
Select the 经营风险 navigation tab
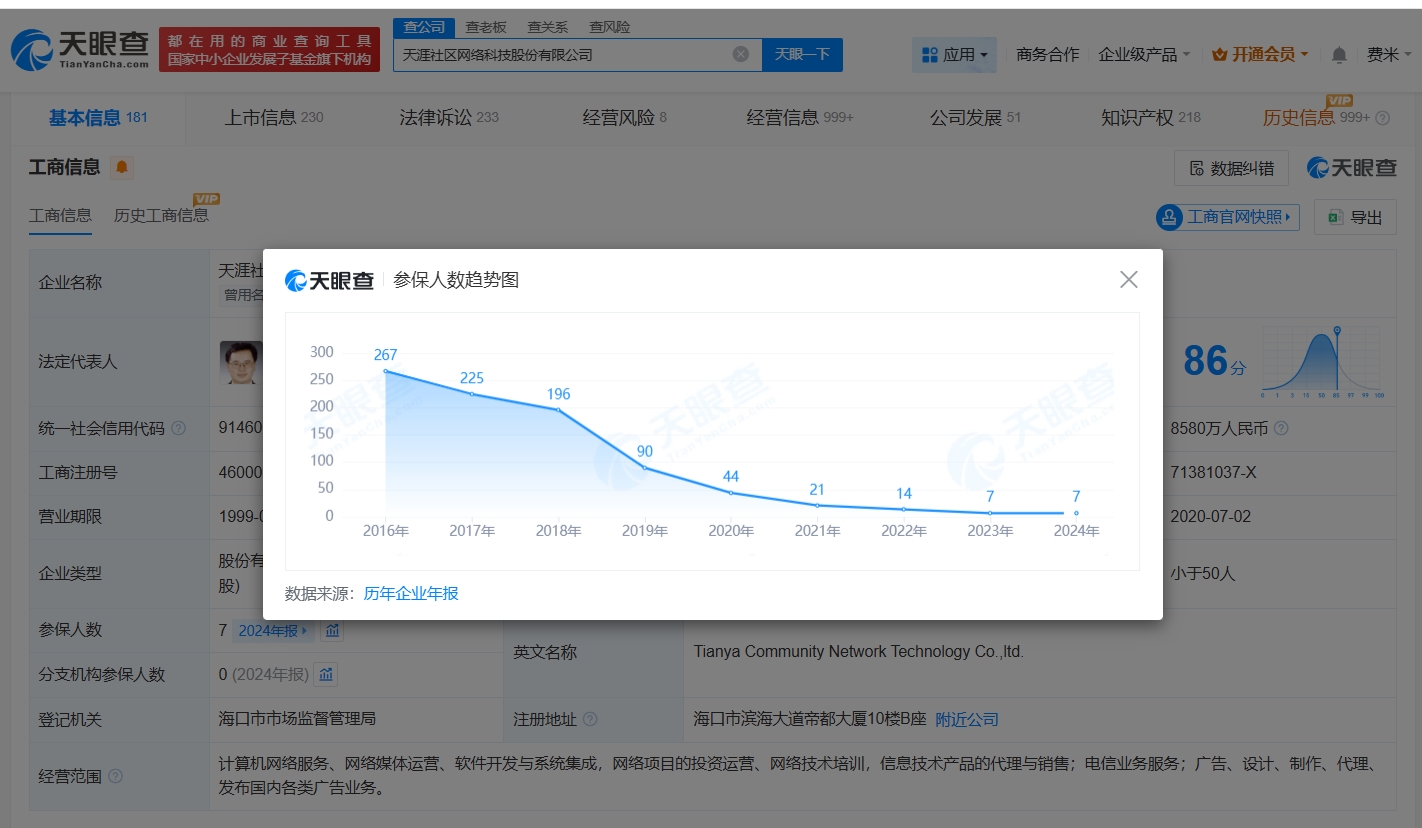pos(625,117)
